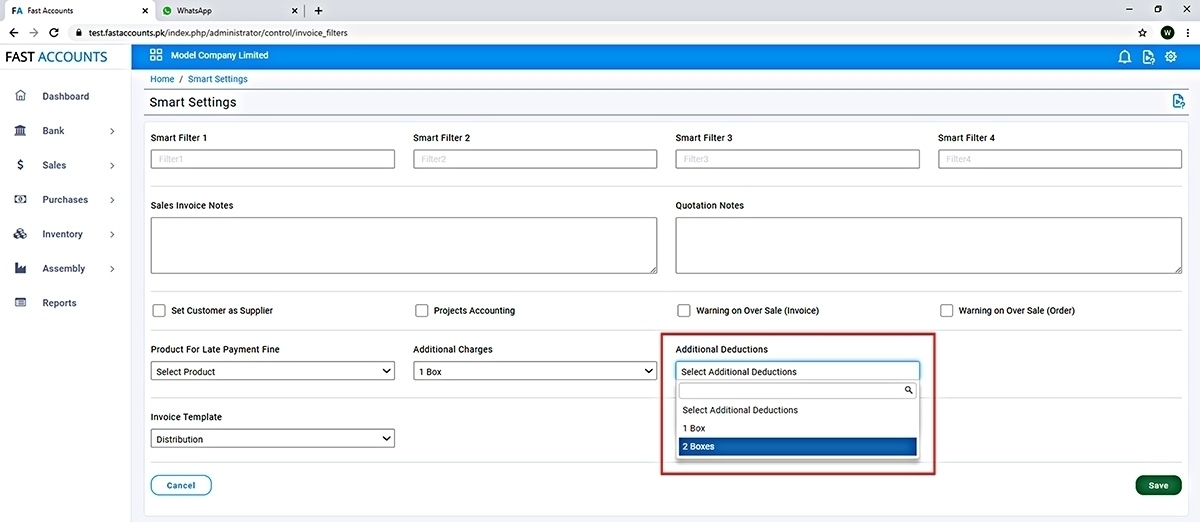Focus the Smart Filter 4 field
Screen dimensions: 1200x522
coord(1060,159)
